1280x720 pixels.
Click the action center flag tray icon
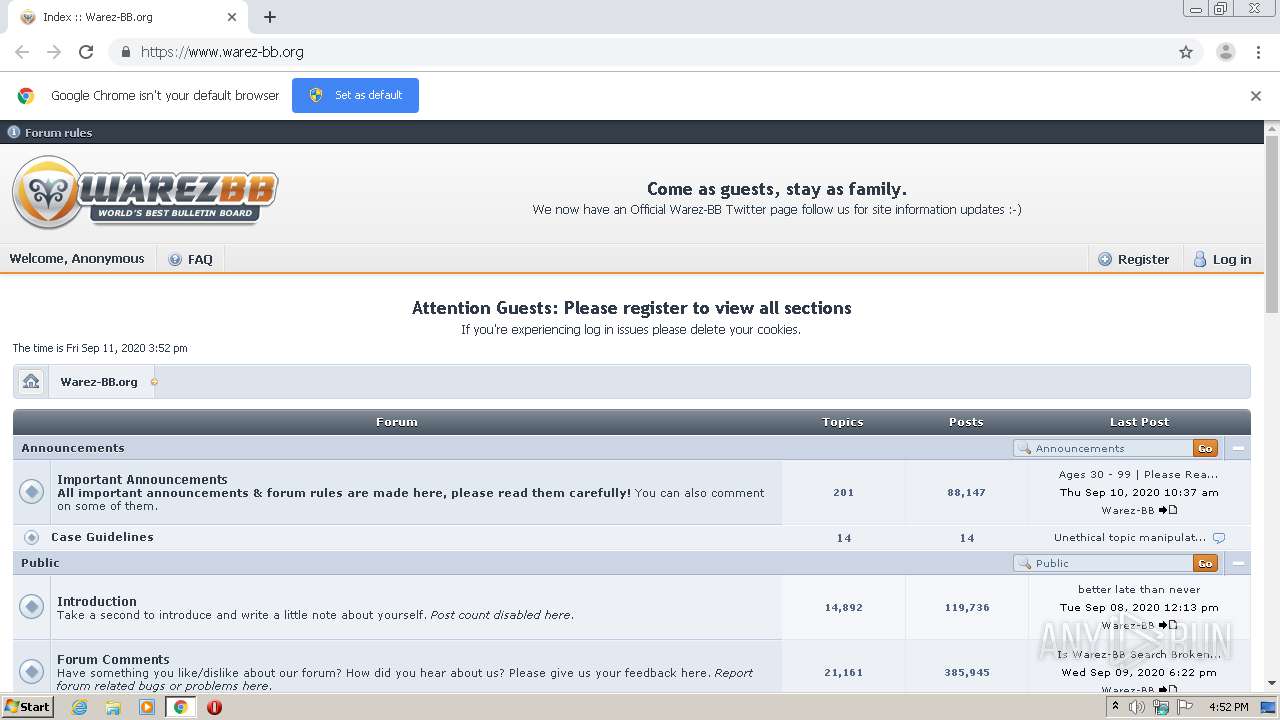[1185, 707]
